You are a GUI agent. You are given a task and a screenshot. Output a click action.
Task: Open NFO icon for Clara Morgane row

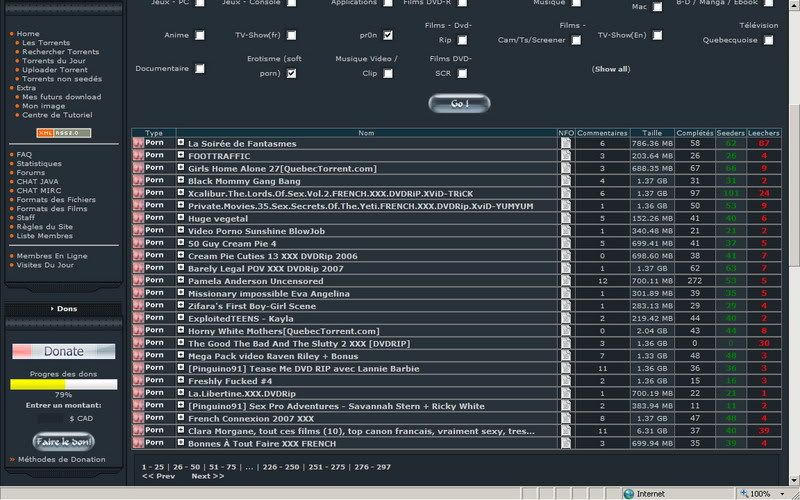pyautogui.click(x=566, y=431)
